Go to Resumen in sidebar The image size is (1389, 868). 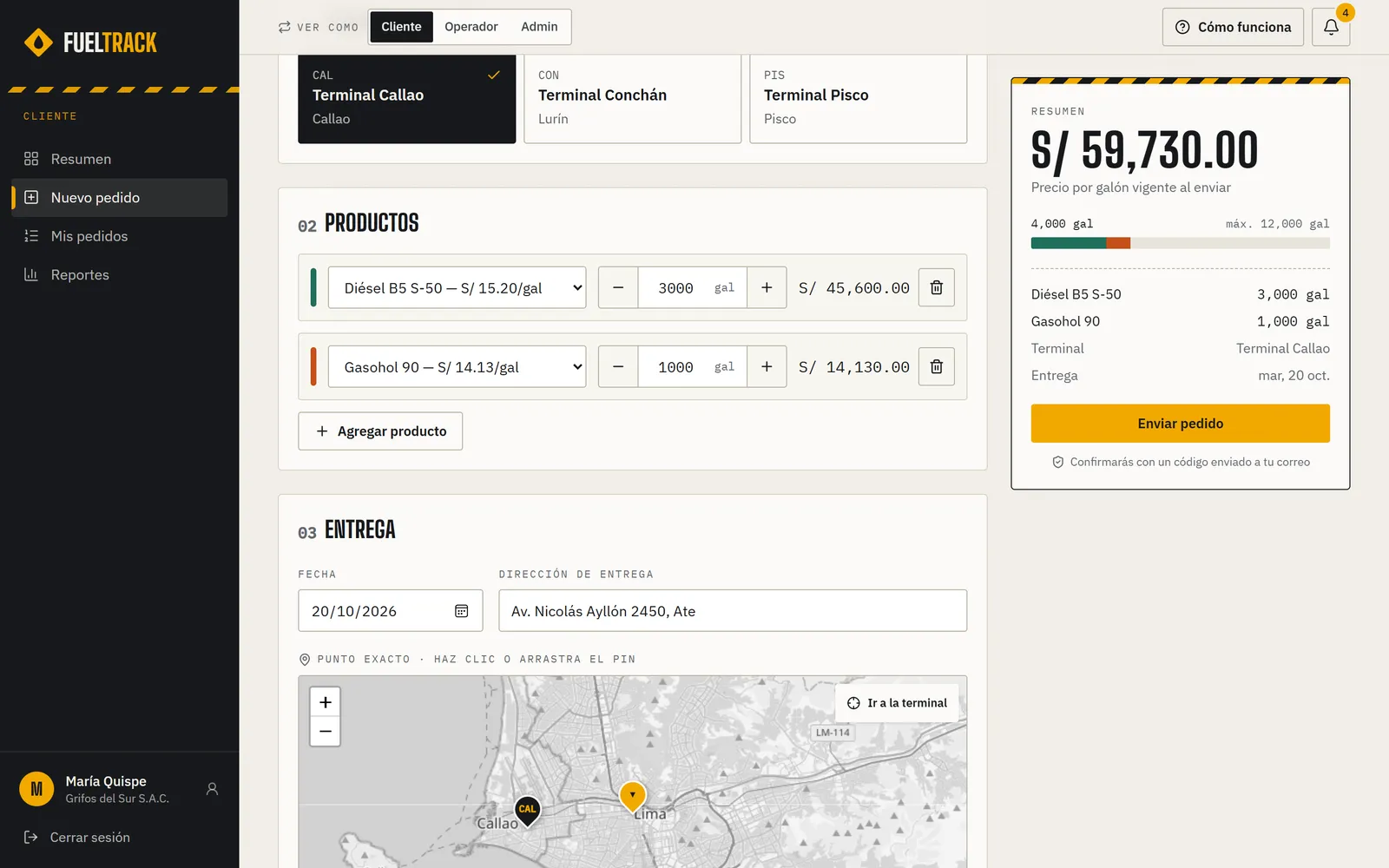click(x=120, y=159)
